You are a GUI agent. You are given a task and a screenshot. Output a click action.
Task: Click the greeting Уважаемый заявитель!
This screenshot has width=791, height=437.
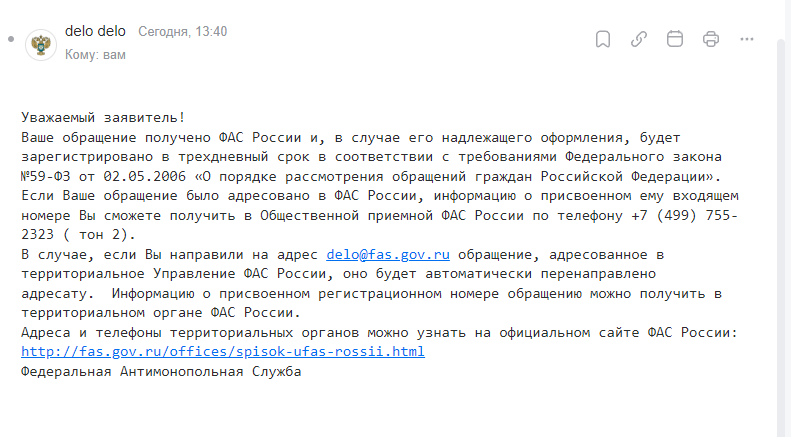coord(103,118)
